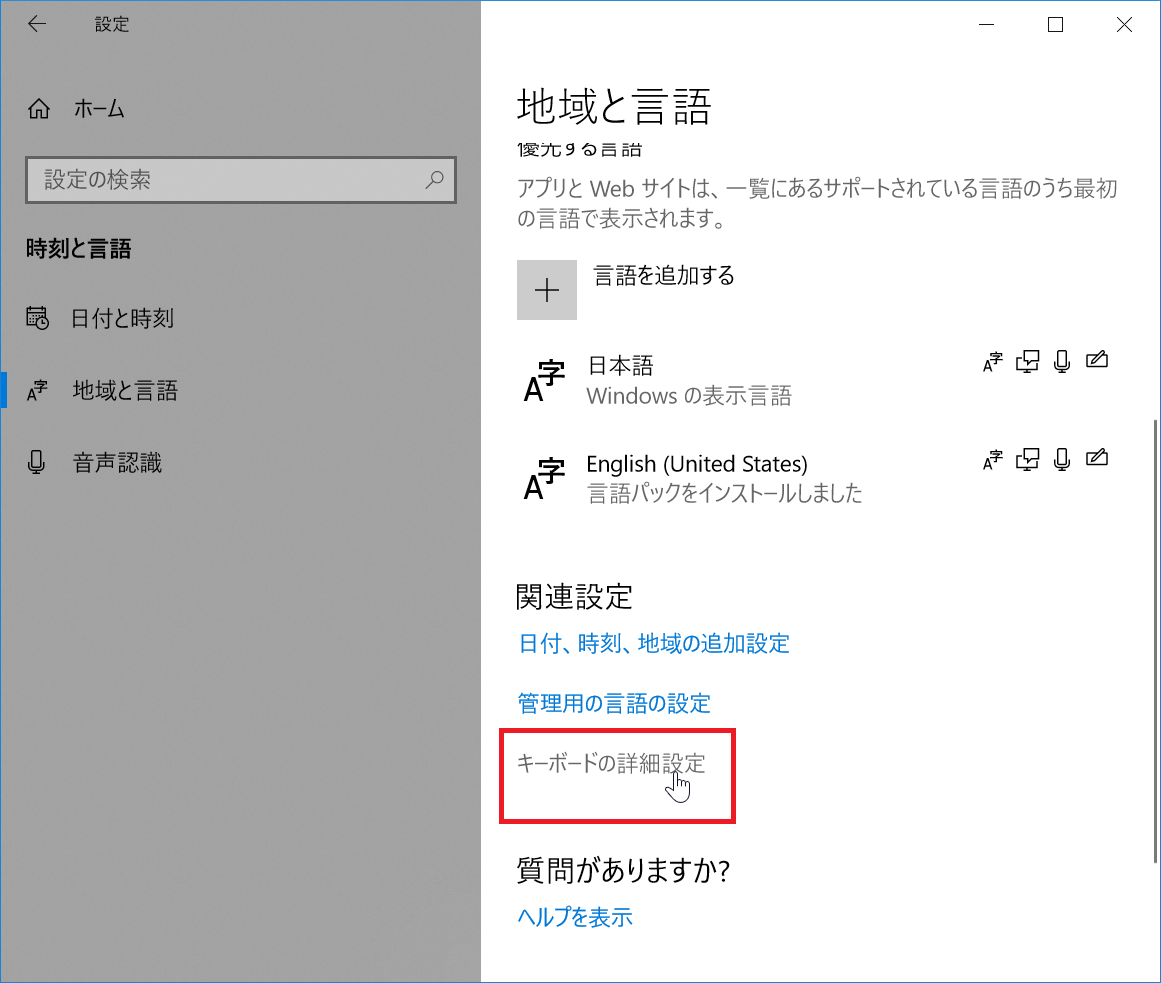Viewport: 1161px width, 983px height.
Task: Click the handwriting icon in the 日本語 row
Action: (1096, 361)
